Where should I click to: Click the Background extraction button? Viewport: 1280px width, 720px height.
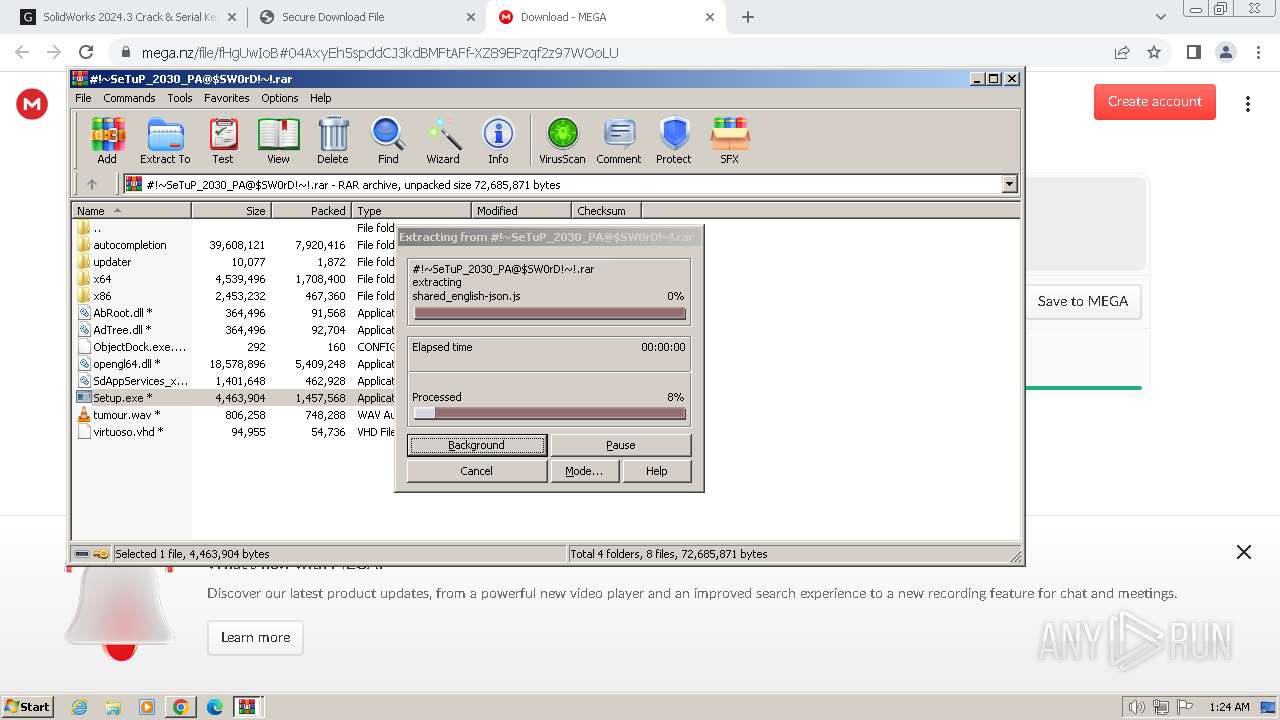(x=477, y=445)
